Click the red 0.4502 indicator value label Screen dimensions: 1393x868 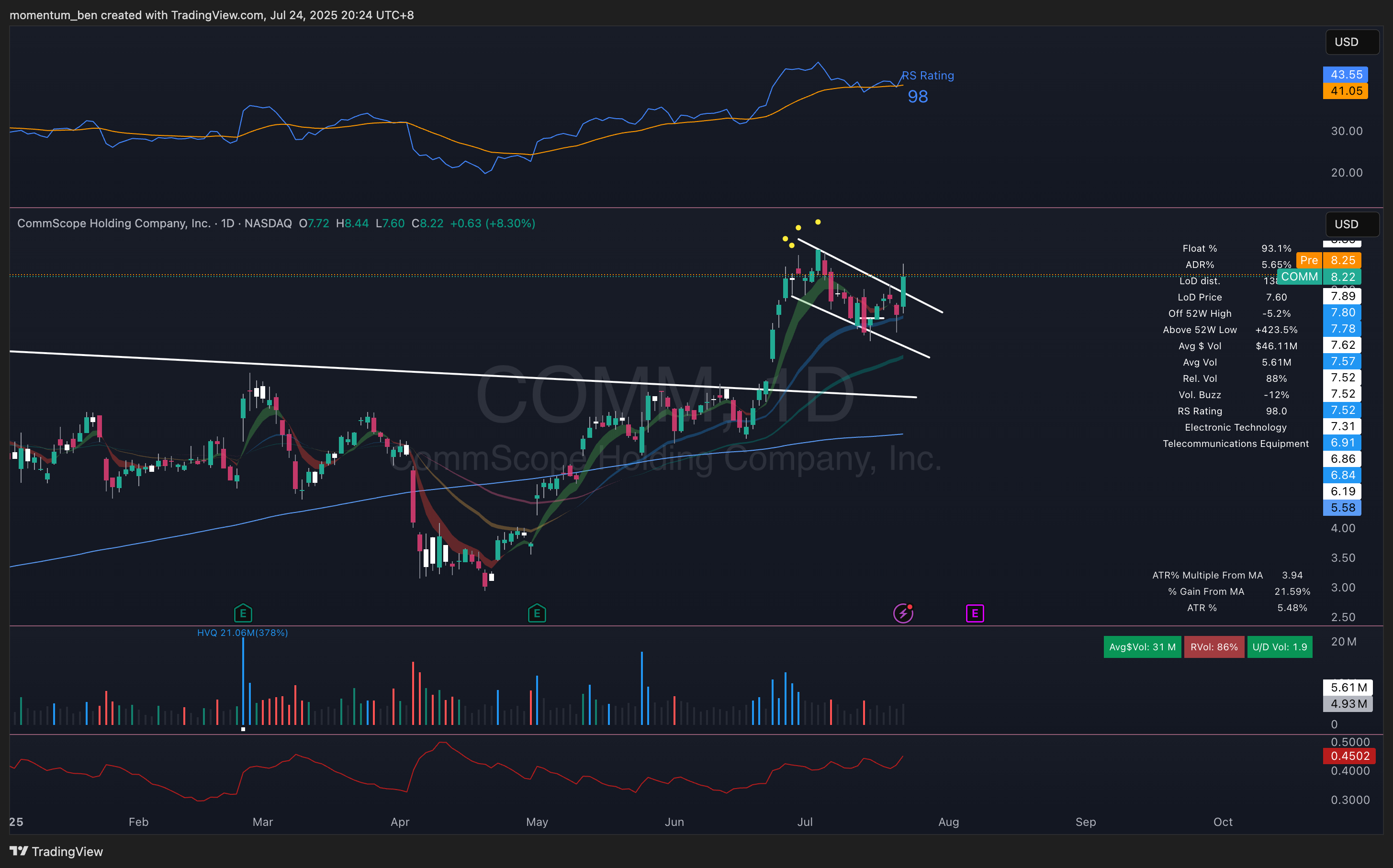(x=1349, y=756)
